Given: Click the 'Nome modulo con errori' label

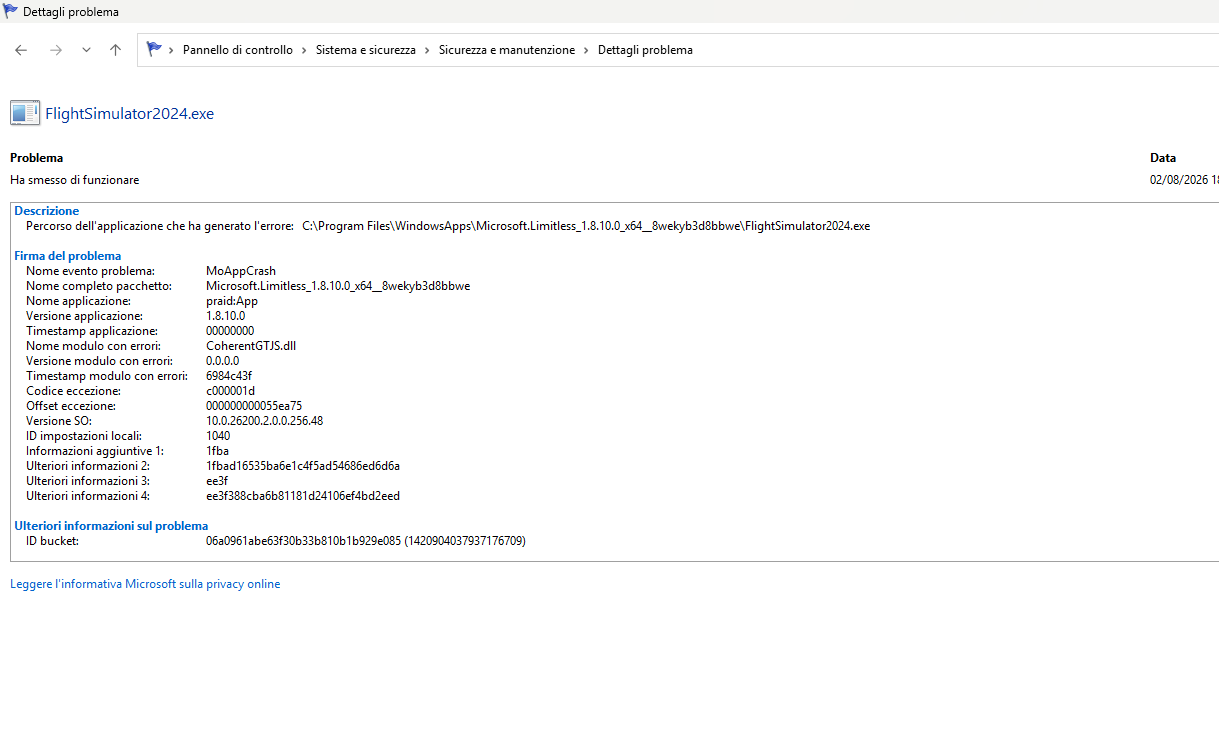Looking at the screenshot, I should coord(93,346).
